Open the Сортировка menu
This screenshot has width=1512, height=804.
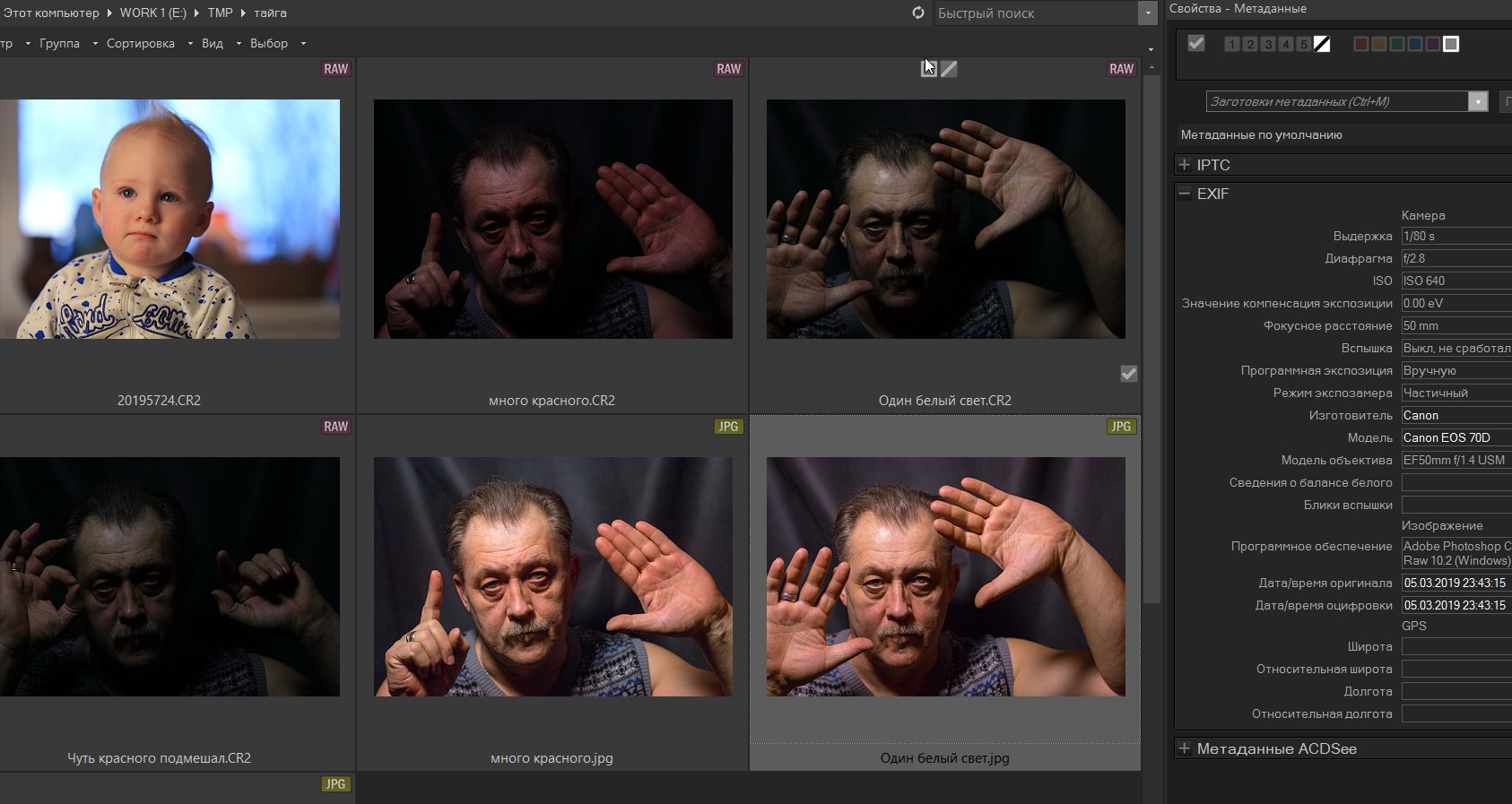click(x=141, y=43)
